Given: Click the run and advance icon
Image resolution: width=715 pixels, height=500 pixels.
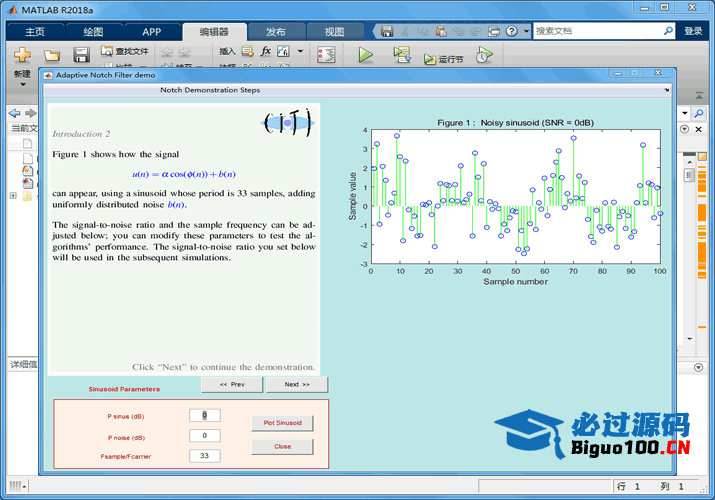Looking at the screenshot, I should coord(402,55).
